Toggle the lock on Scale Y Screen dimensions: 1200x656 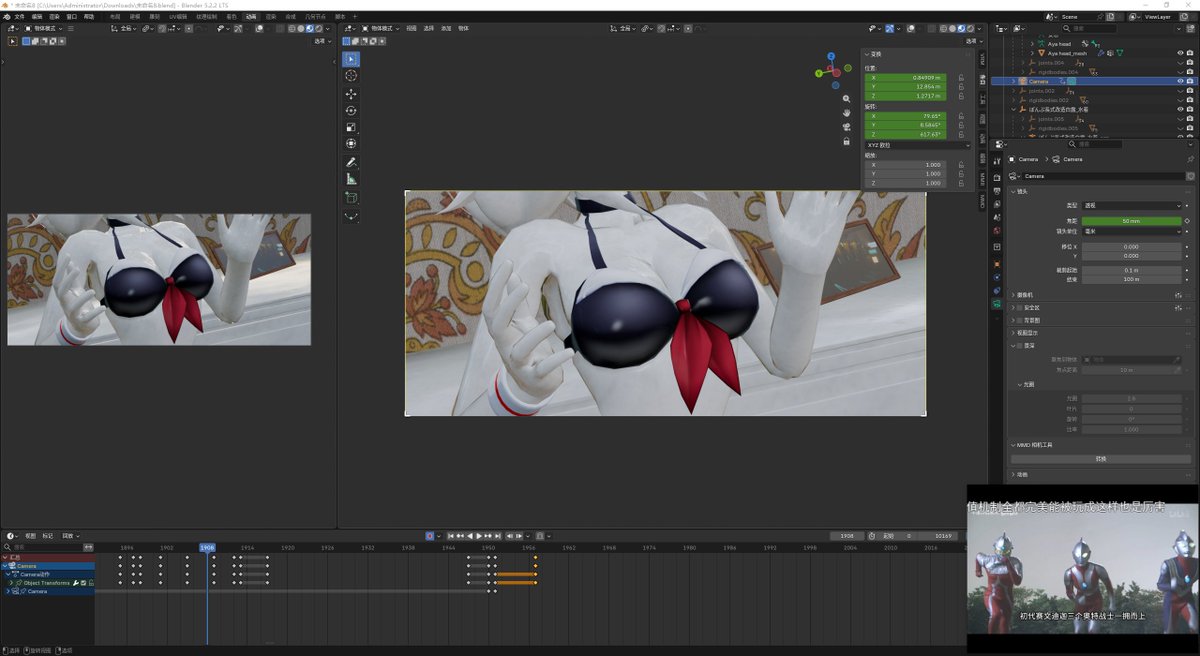click(x=961, y=174)
